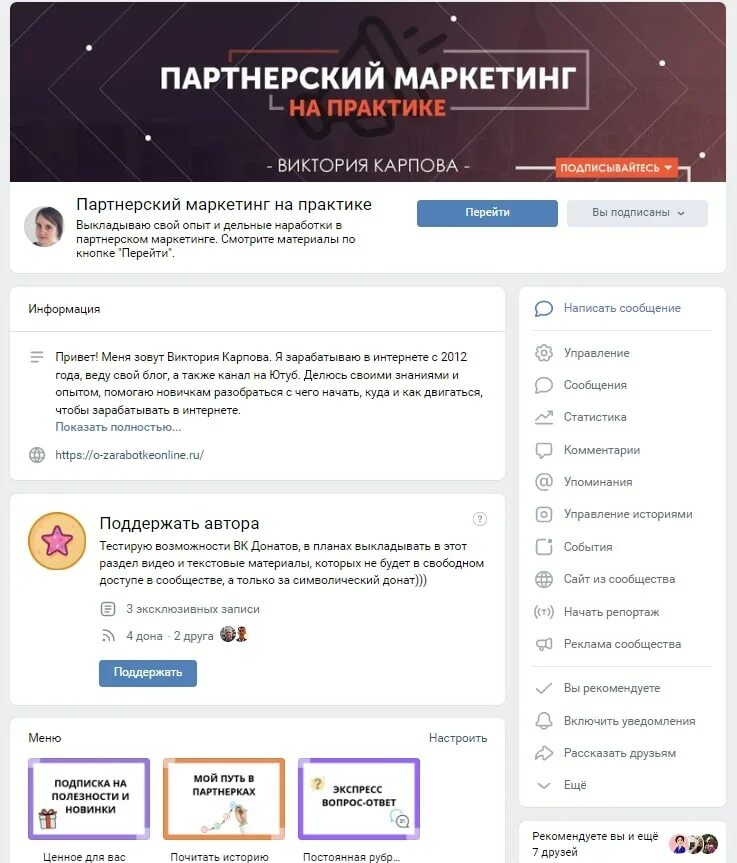This screenshot has height=863, width=737.
Task: Click the Начать репортаж broadcast icon
Action: [x=544, y=611]
